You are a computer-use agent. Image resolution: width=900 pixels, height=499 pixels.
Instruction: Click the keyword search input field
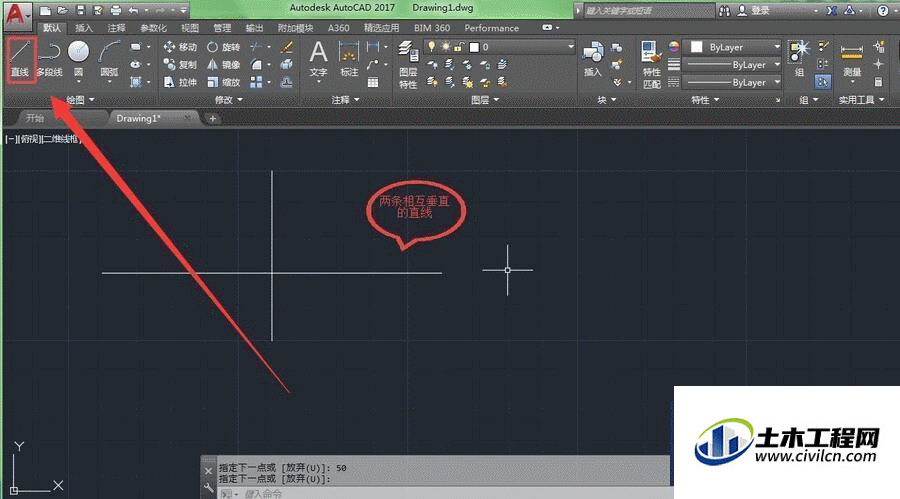tap(649, 10)
